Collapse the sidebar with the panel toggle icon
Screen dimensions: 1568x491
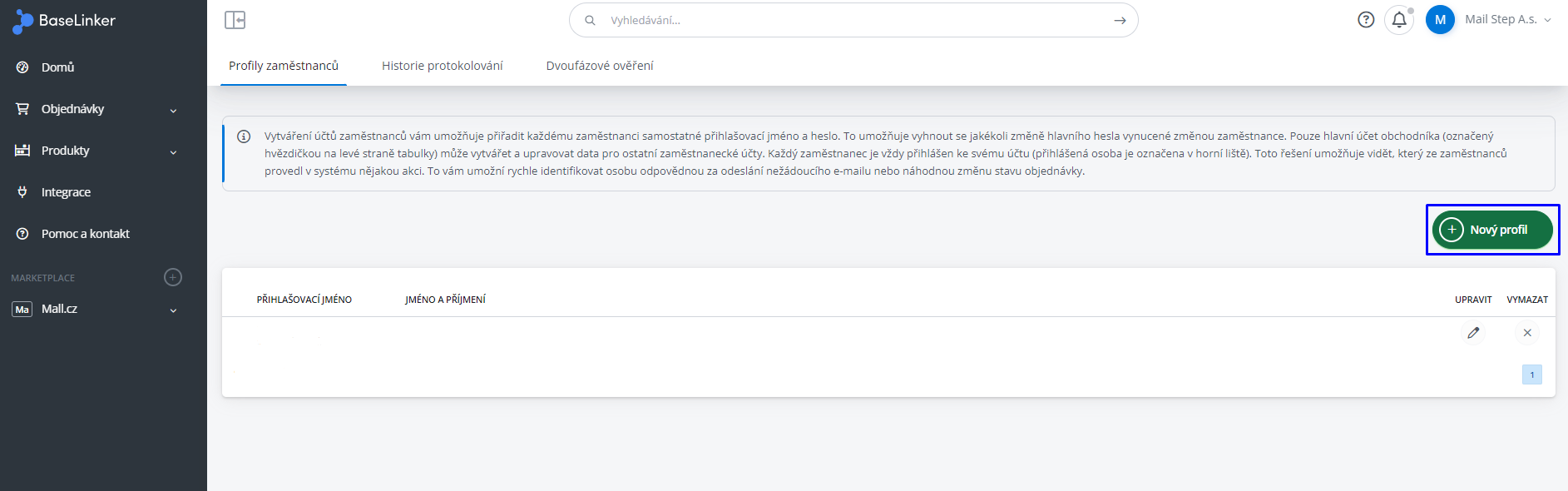coord(235,20)
